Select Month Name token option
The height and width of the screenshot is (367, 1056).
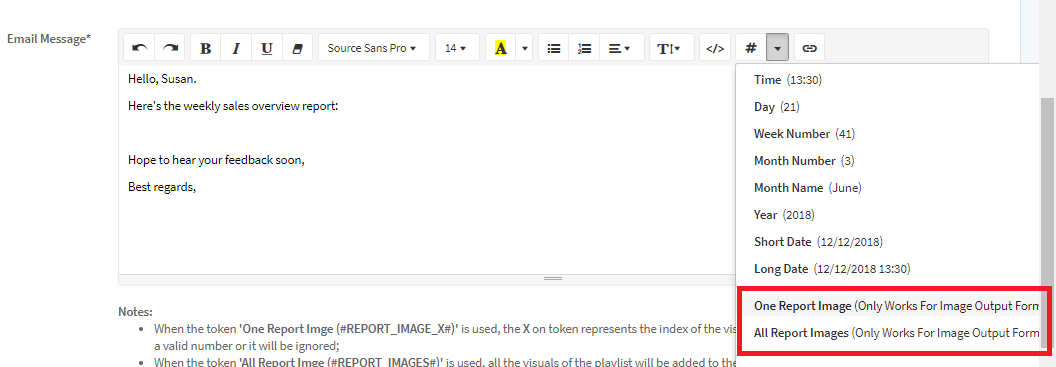click(x=888, y=188)
